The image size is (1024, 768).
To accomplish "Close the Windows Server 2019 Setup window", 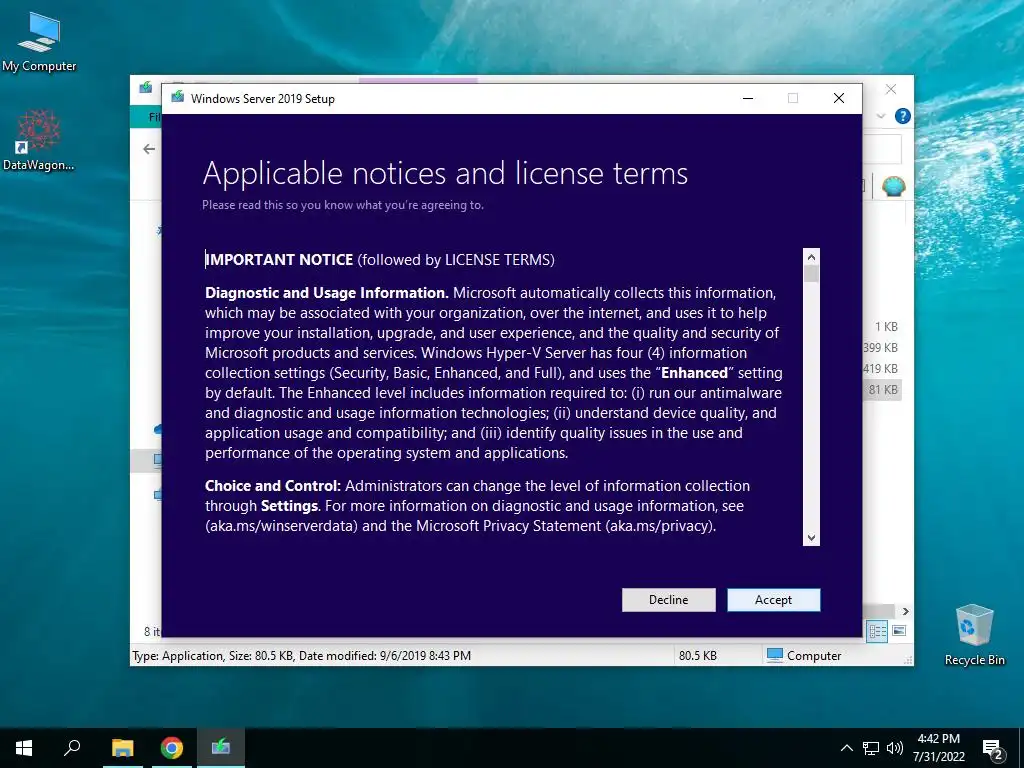I will pos(839,99).
